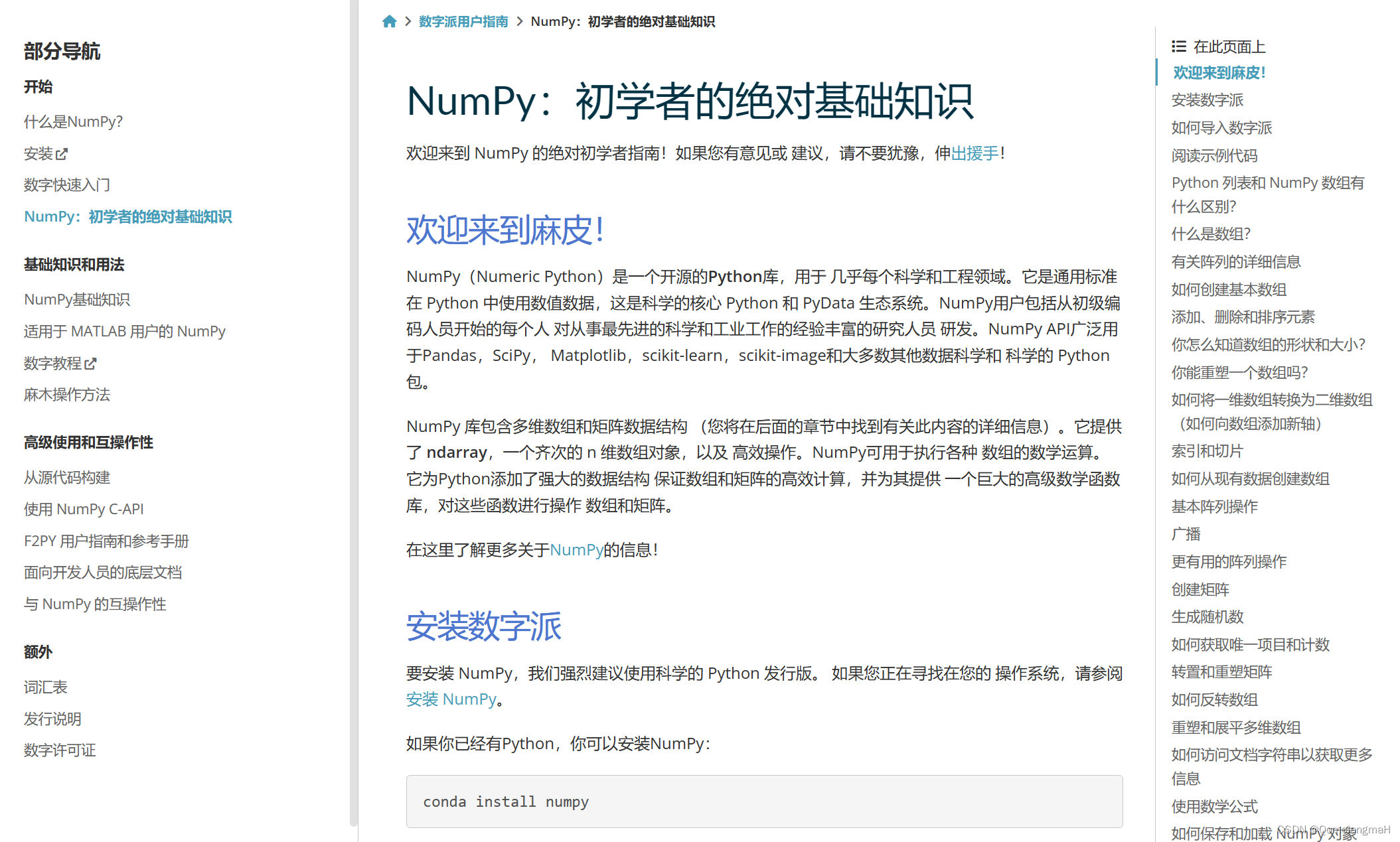Jump to 如何将一维数组转换为二维数组
The height and width of the screenshot is (842, 1400).
tap(1272, 411)
